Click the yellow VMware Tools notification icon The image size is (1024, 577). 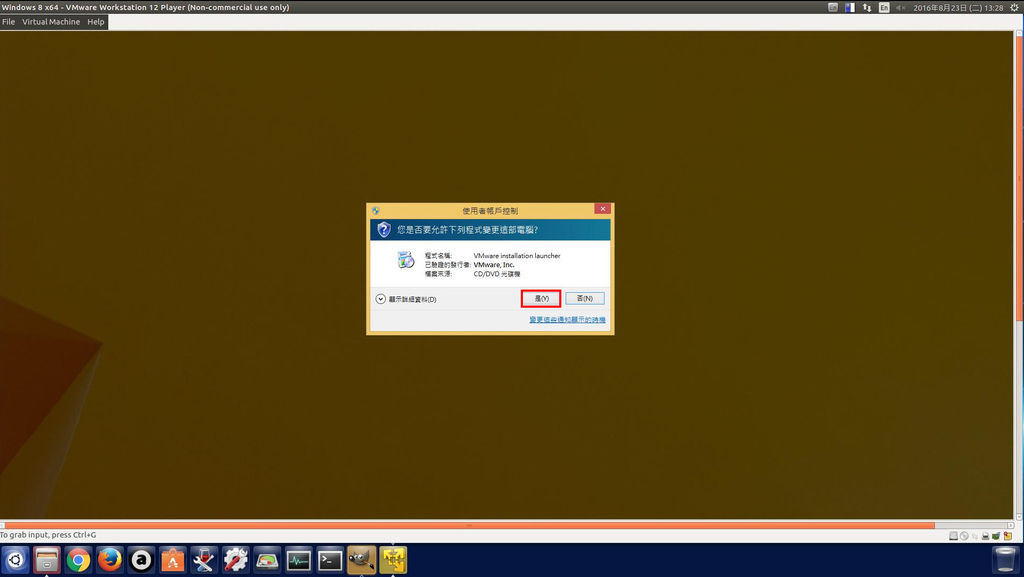coord(1008,536)
